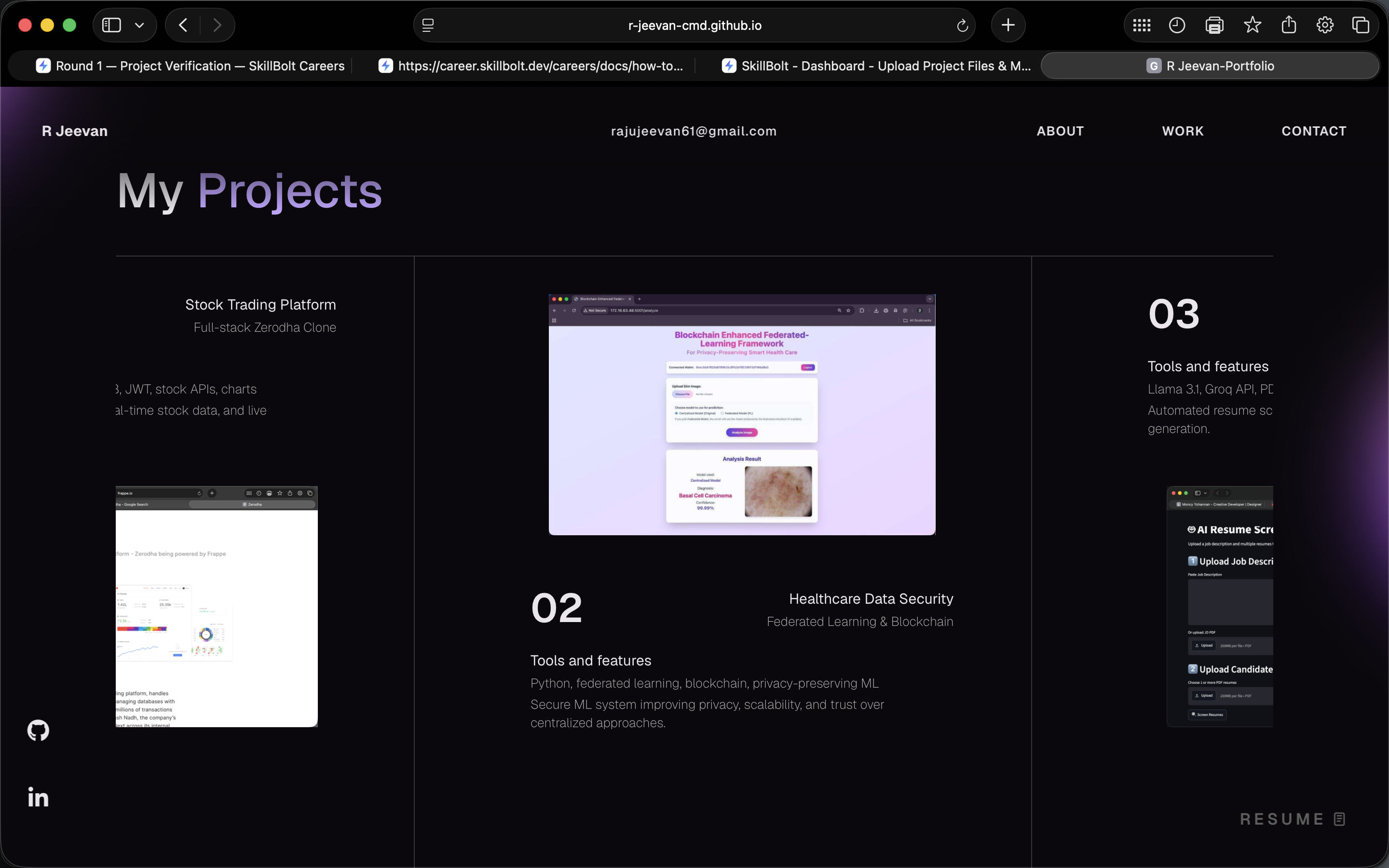The image size is (1389, 868).
Task: Open the page reader menu icon in the address bar
Action: 428,25
